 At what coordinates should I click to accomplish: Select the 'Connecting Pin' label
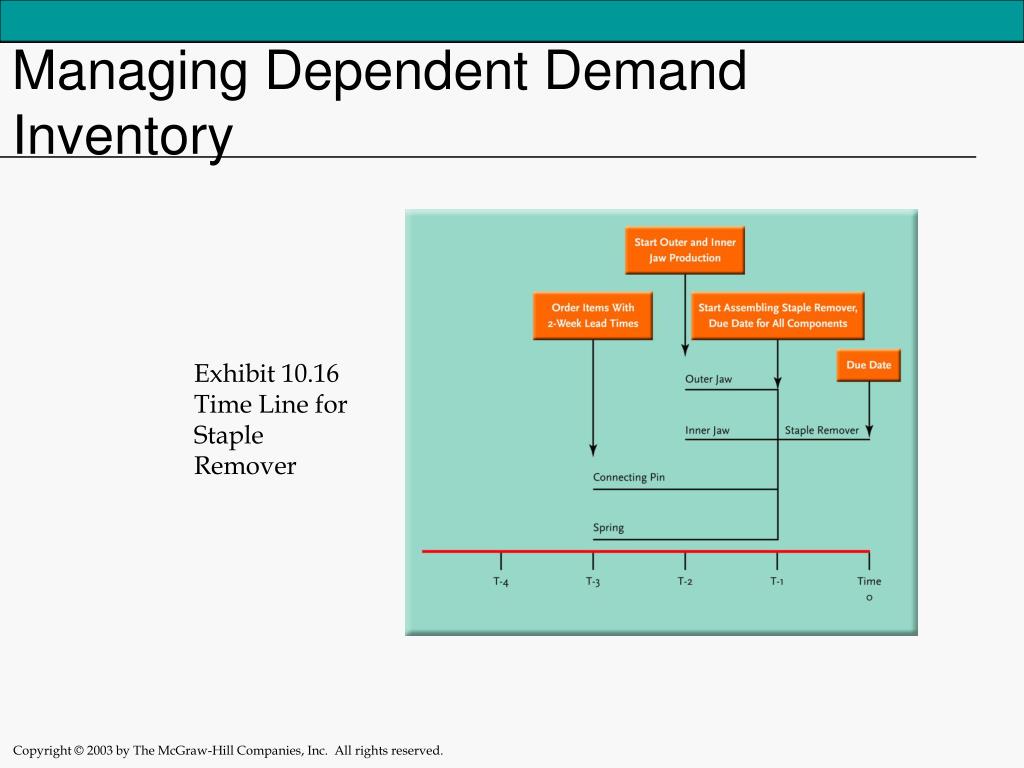pyautogui.click(x=629, y=477)
